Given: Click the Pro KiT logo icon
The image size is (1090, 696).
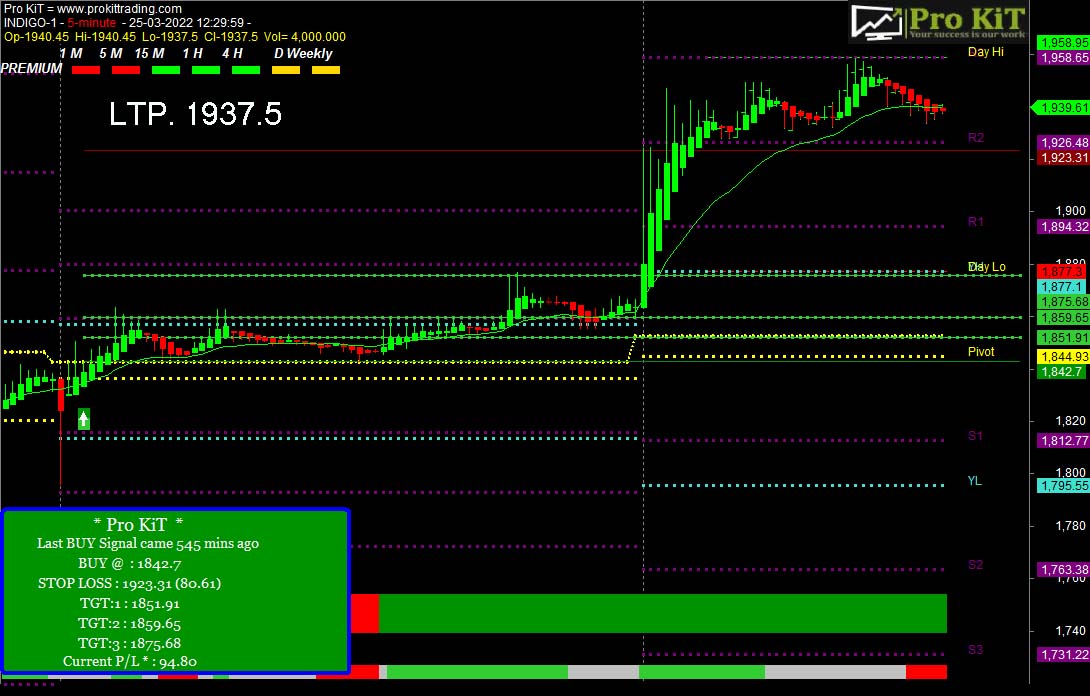Looking at the screenshot, I should (878, 21).
